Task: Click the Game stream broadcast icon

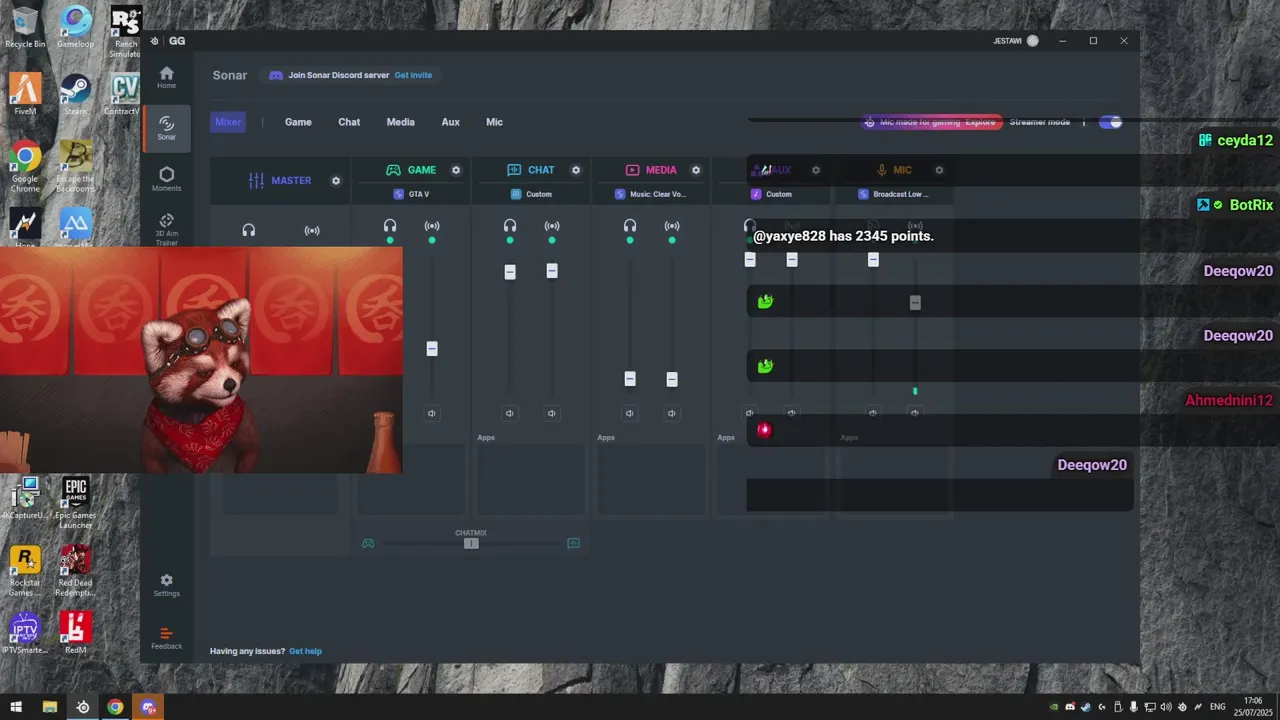Action: [432, 226]
